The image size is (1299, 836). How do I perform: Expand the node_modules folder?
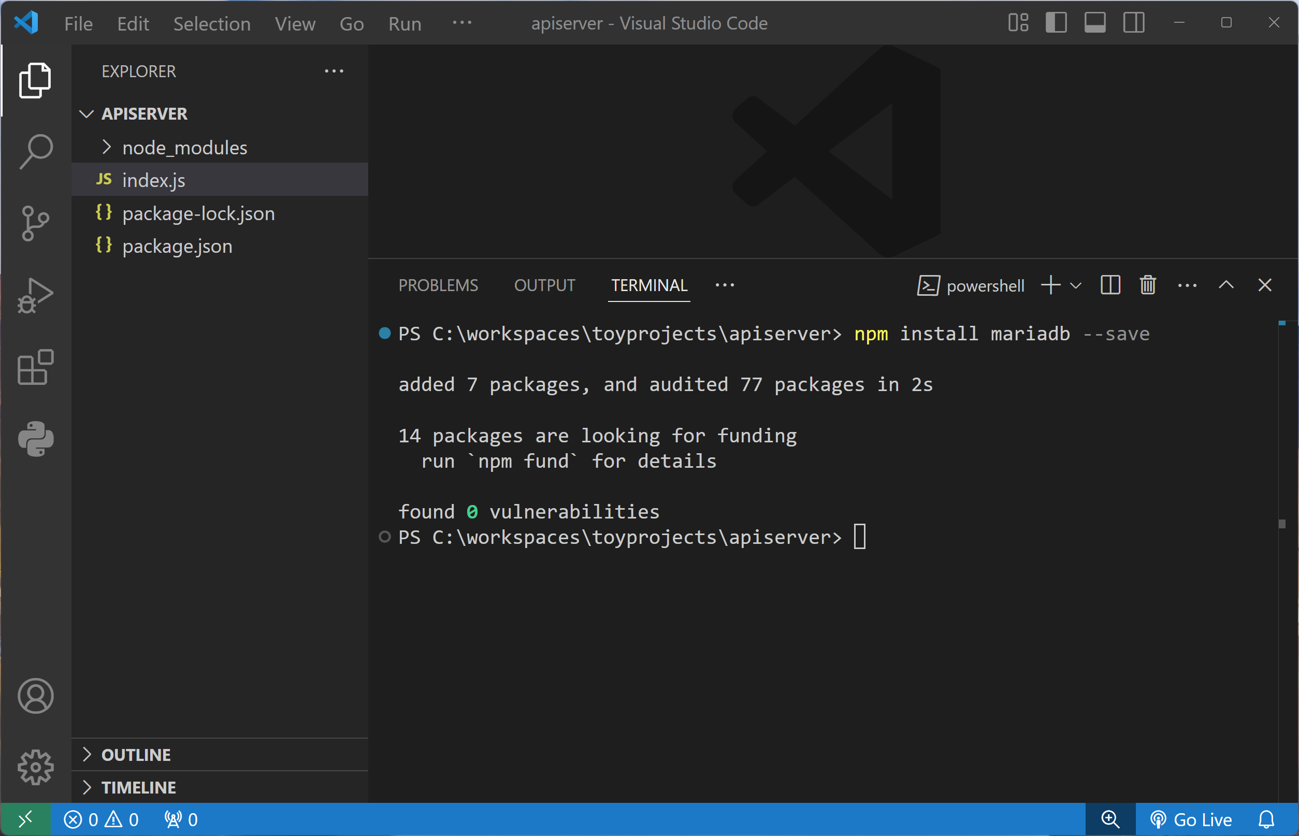point(220,147)
